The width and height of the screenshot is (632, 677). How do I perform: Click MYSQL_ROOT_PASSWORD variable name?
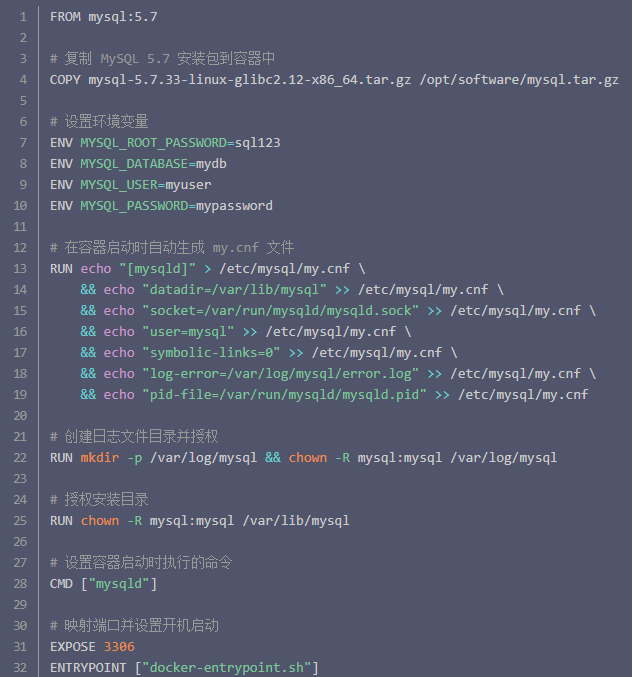153,143
